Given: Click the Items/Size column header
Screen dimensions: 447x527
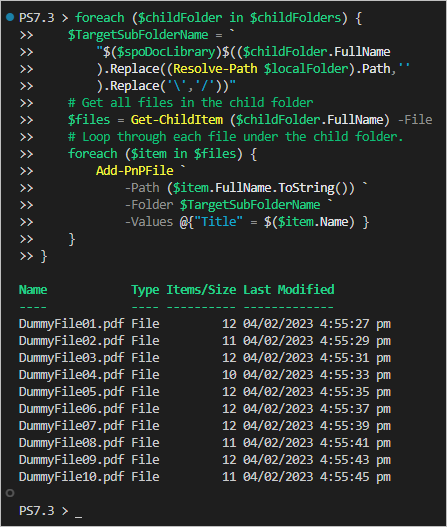Looking at the screenshot, I should click(x=201, y=290).
